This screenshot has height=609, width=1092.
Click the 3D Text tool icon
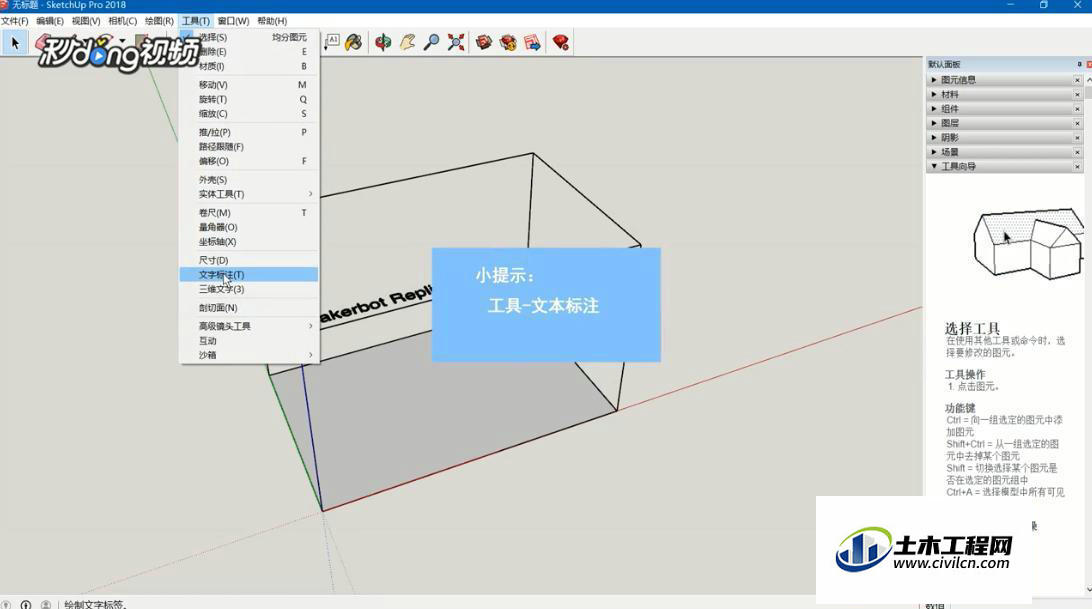coord(332,42)
